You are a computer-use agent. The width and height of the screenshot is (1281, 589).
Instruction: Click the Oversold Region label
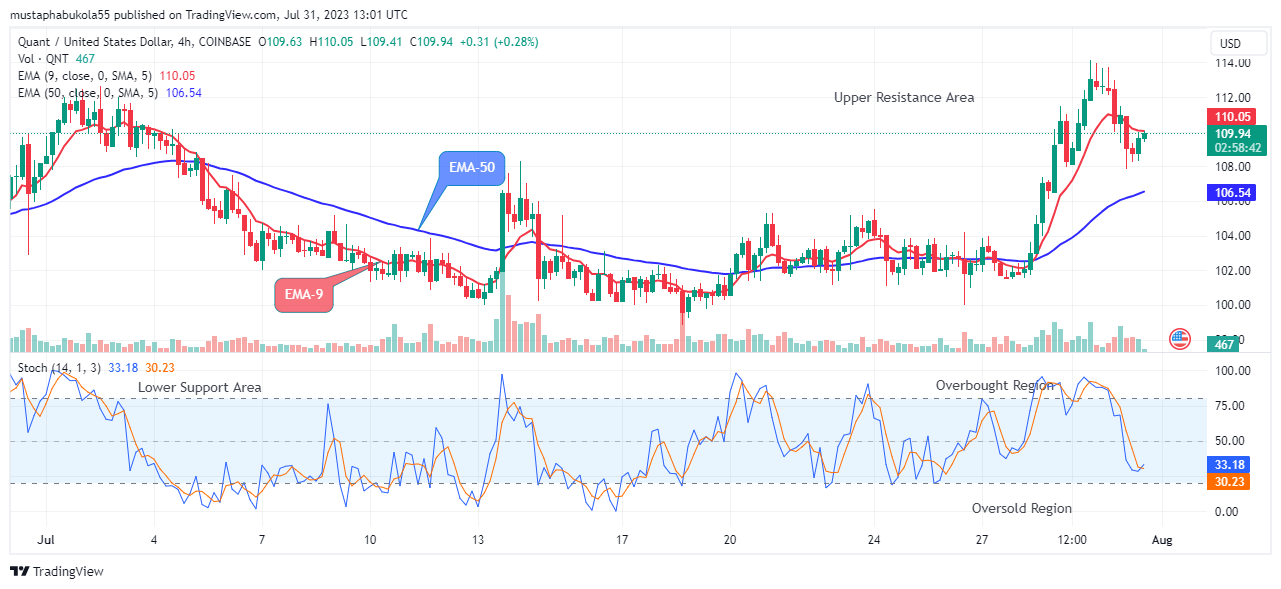(x=1022, y=508)
